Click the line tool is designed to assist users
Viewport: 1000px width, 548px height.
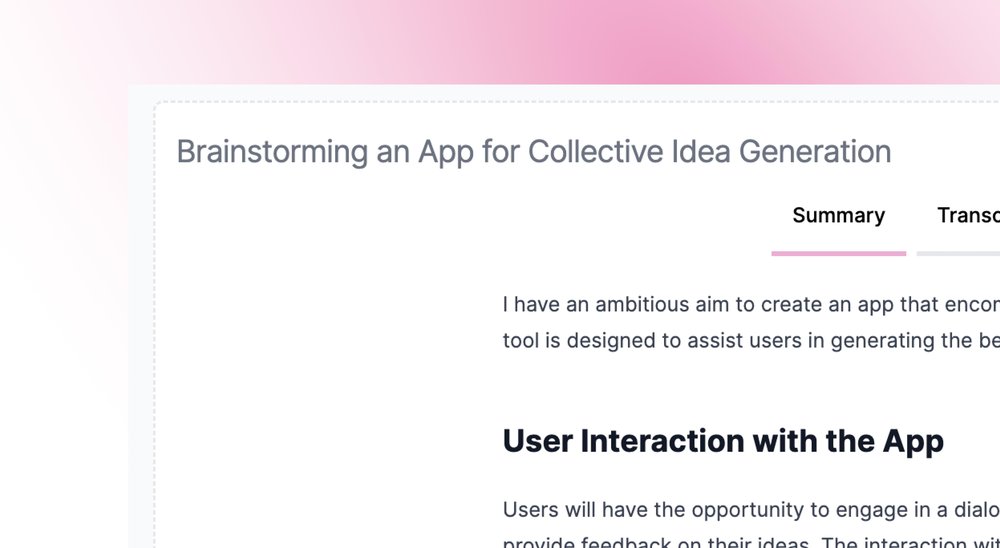751,341
